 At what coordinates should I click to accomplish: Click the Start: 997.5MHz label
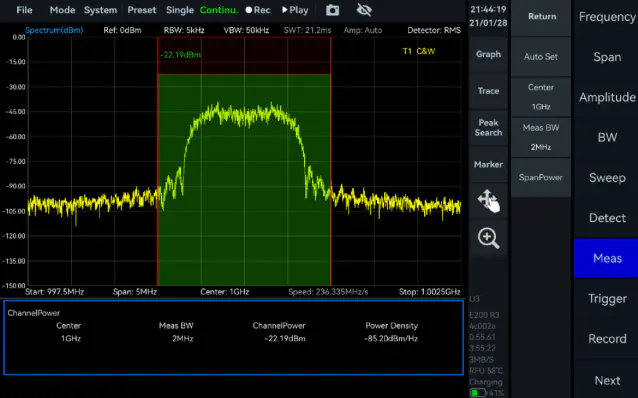pos(55,292)
